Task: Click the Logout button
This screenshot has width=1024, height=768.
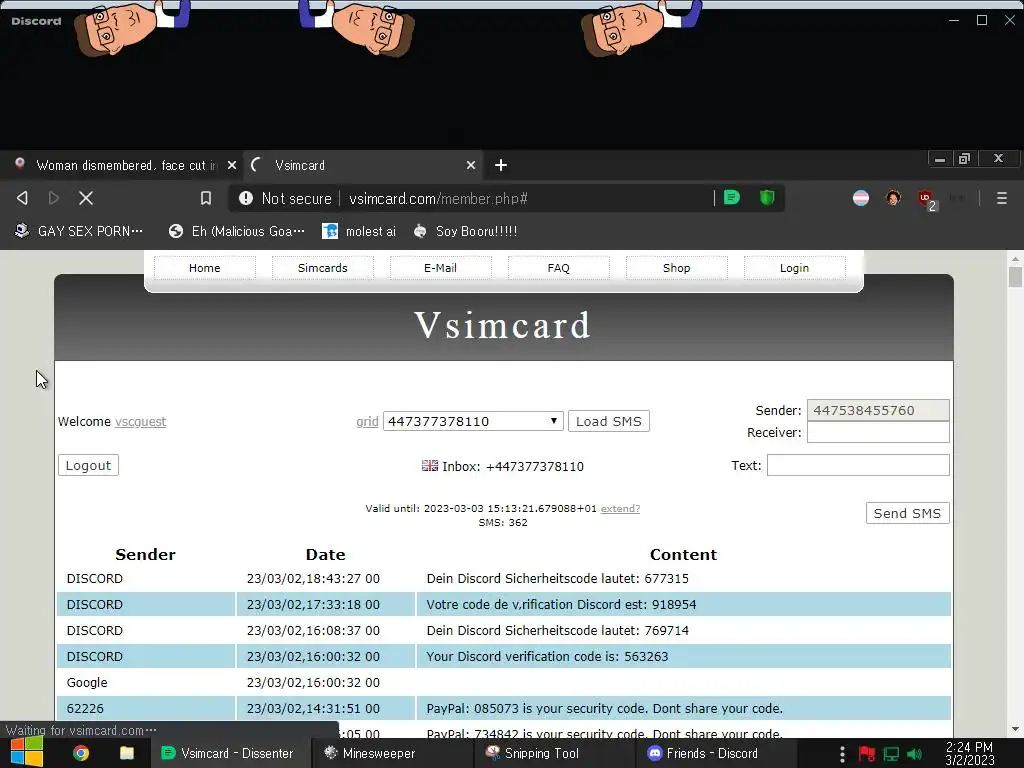Action: click(x=88, y=465)
